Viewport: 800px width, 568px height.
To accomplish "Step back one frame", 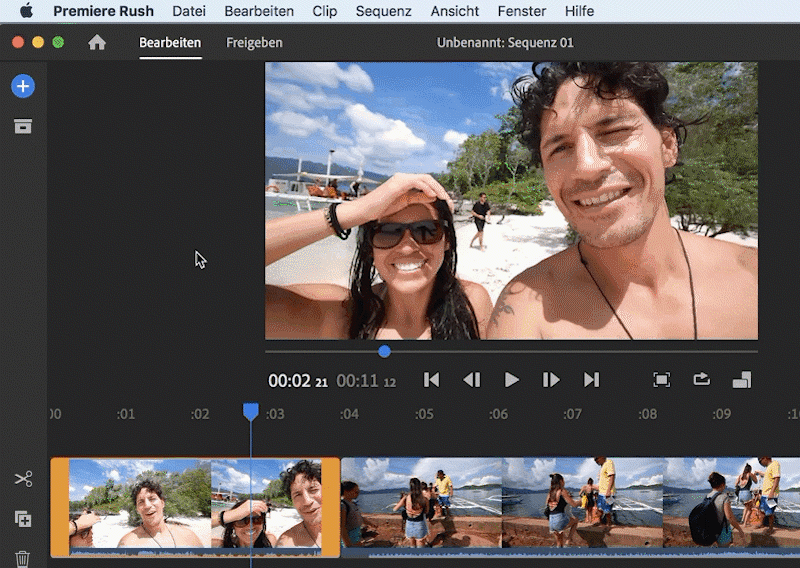I will pyautogui.click(x=472, y=380).
